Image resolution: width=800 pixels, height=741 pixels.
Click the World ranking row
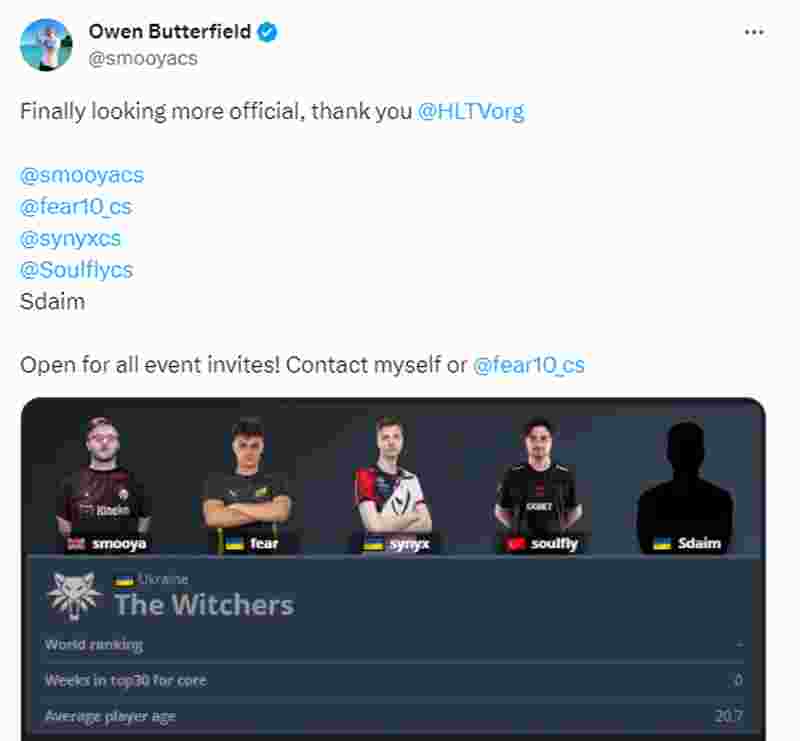pos(393,645)
